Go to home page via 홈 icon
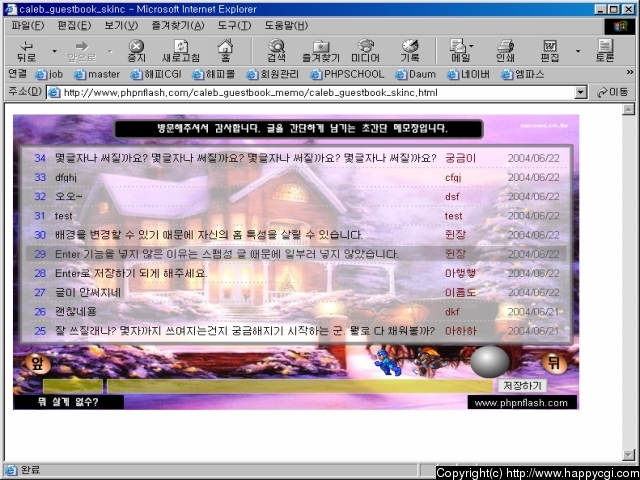This screenshot has height=480, width=640. (x=225, y=51)
